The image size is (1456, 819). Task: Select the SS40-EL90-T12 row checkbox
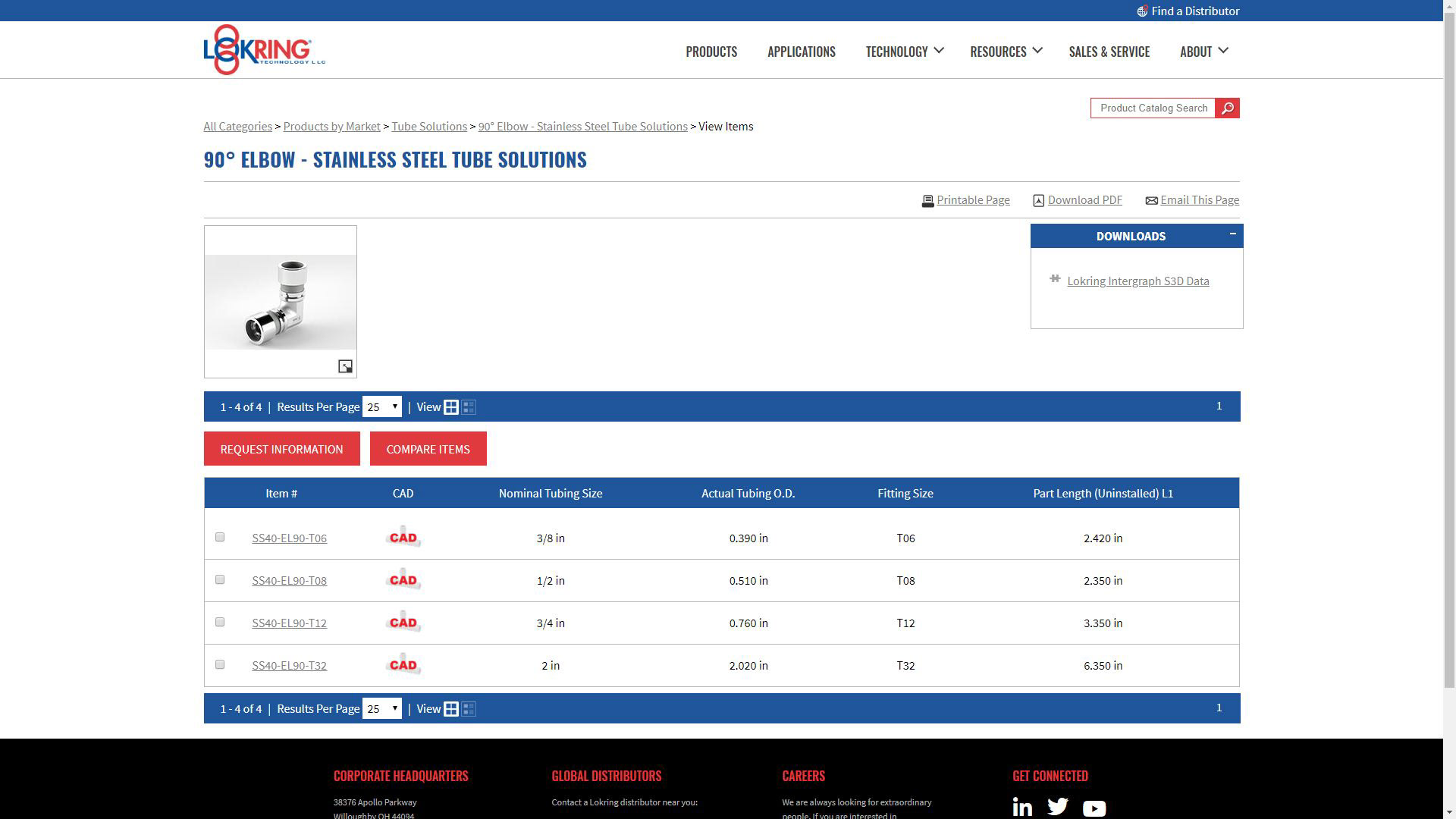[x=220, y=622]
